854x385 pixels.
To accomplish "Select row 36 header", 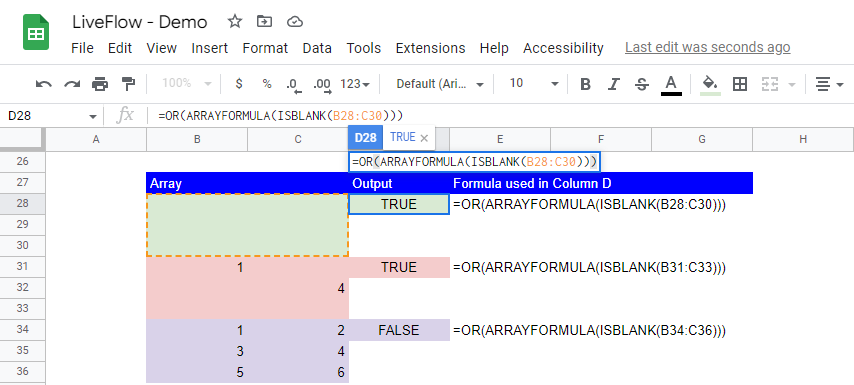I will [22, 371].
